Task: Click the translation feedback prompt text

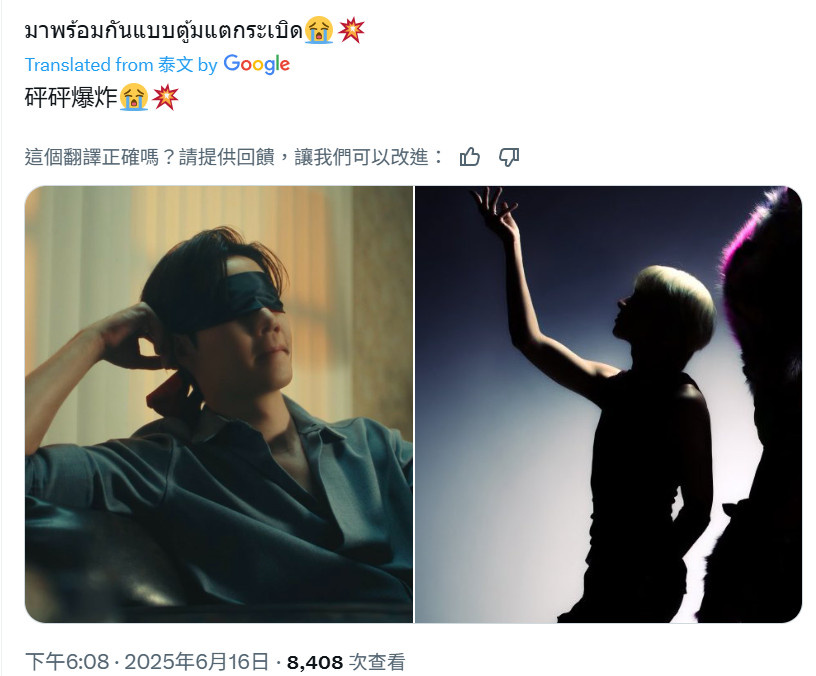Action: tap(234, 157)
